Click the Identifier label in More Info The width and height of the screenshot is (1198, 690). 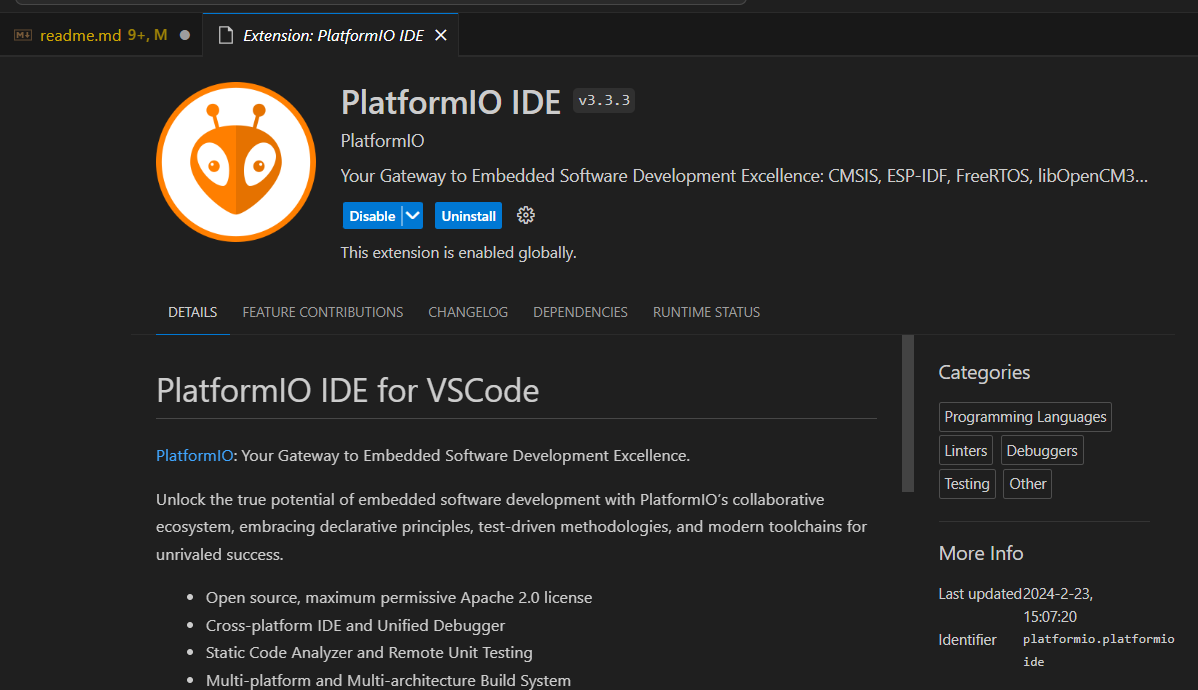tap(967, 640)
